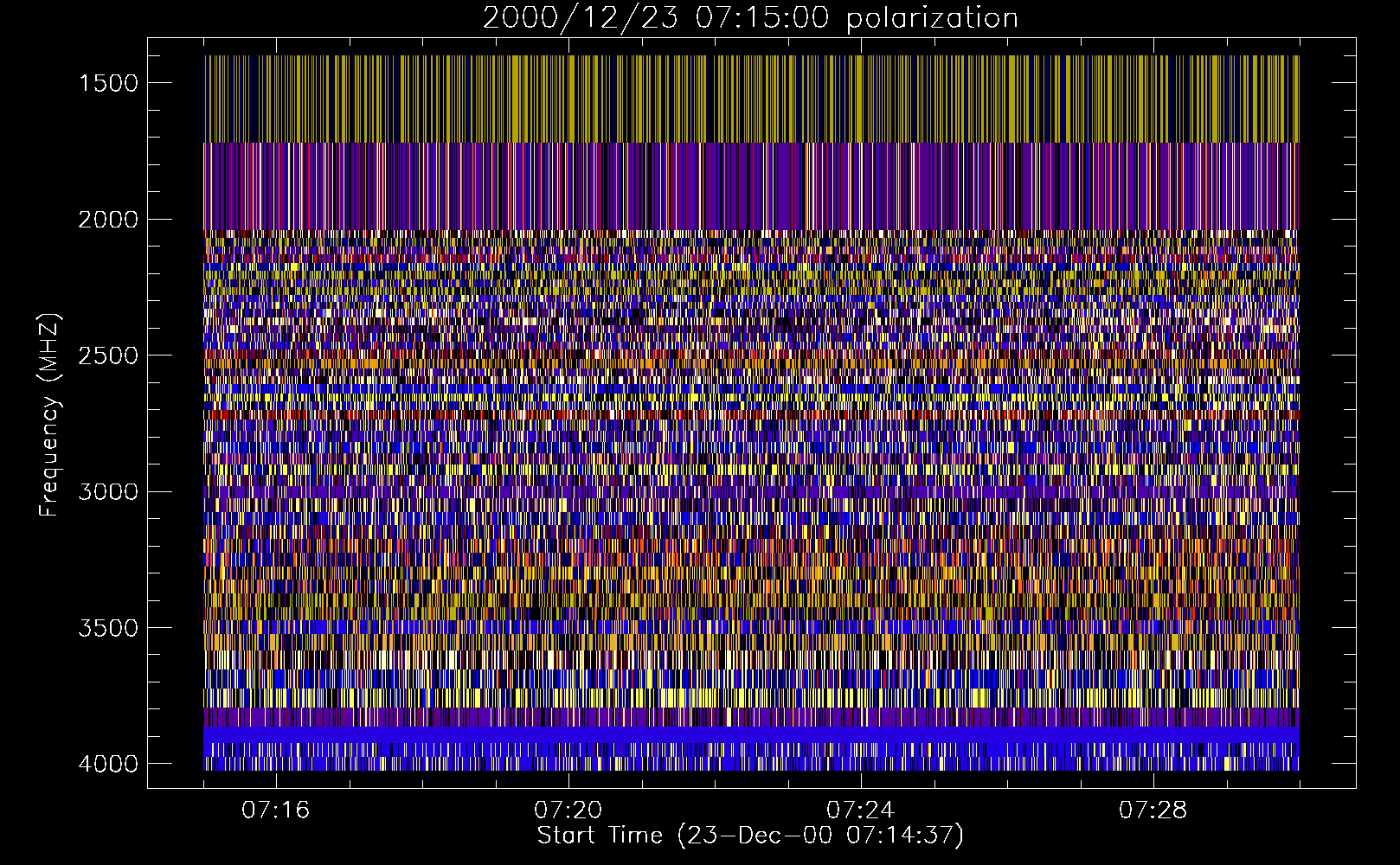Select the 1500 frequency axis label
The width and height of the screenshot is (1400, 865).
pyautogui.click(x=108, y=83)
